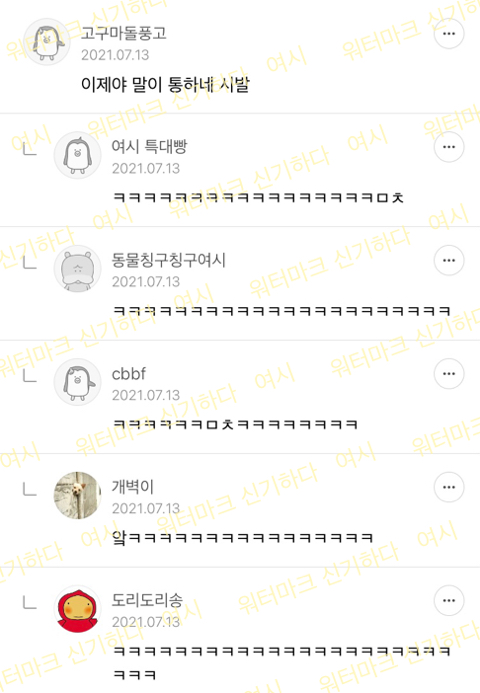Image resolution: width=480 pixels, height=693 pixels.
Task: Open username 동물칭구칭구여시
Action: click(169, 260)
